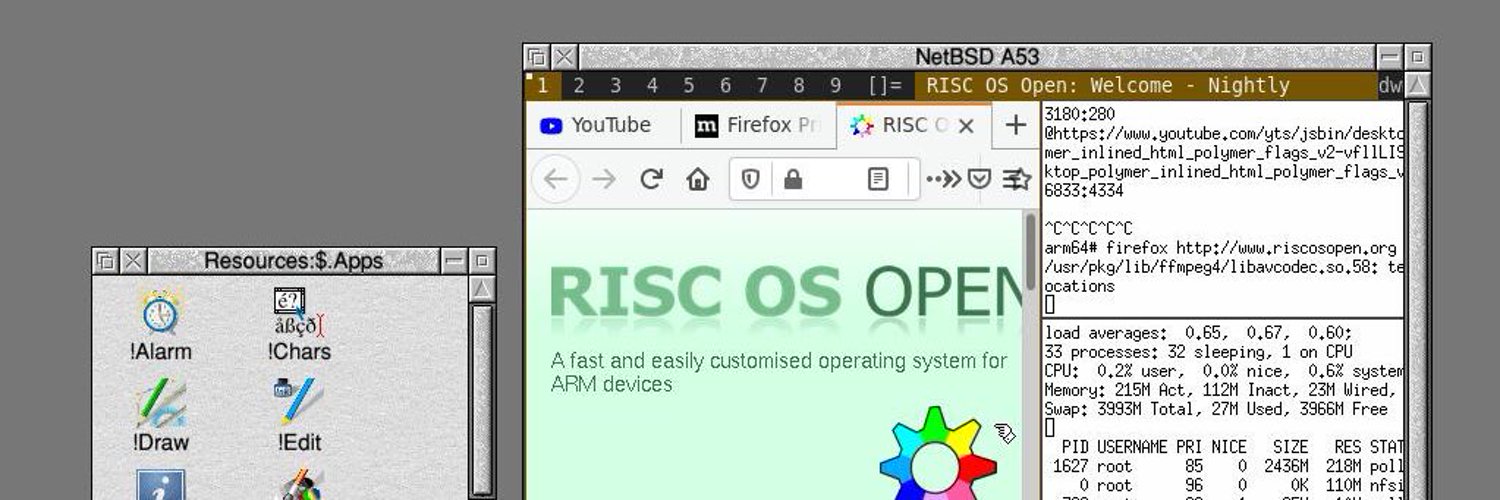The image size is (1500, 500).
Task: Switch to dwm tag 8
Action: pyautogui.click(x=798, y=86)
